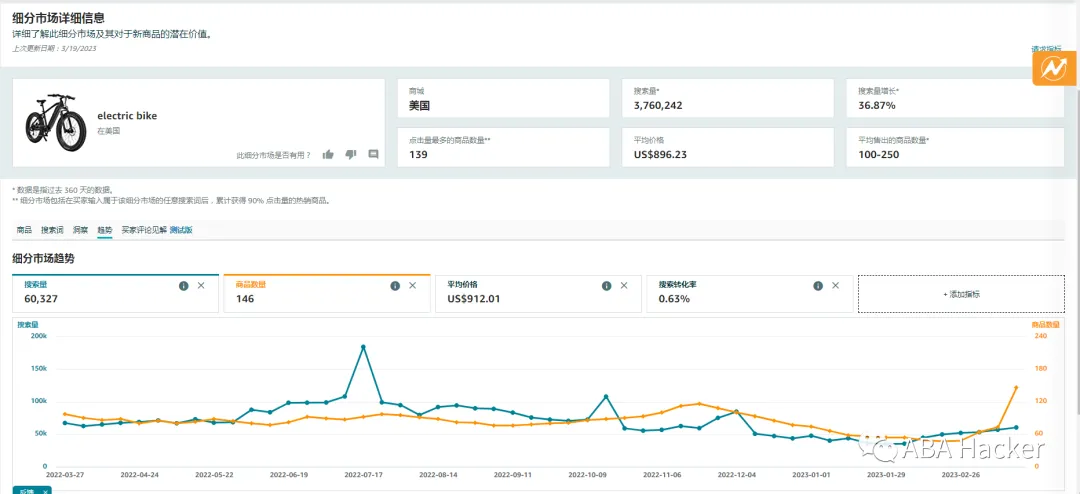The height and width of the screenshot is (494, 1080).
Task: Click the thumbs up feedback icon
Action: pyautogui.click(x=328, y=154)
